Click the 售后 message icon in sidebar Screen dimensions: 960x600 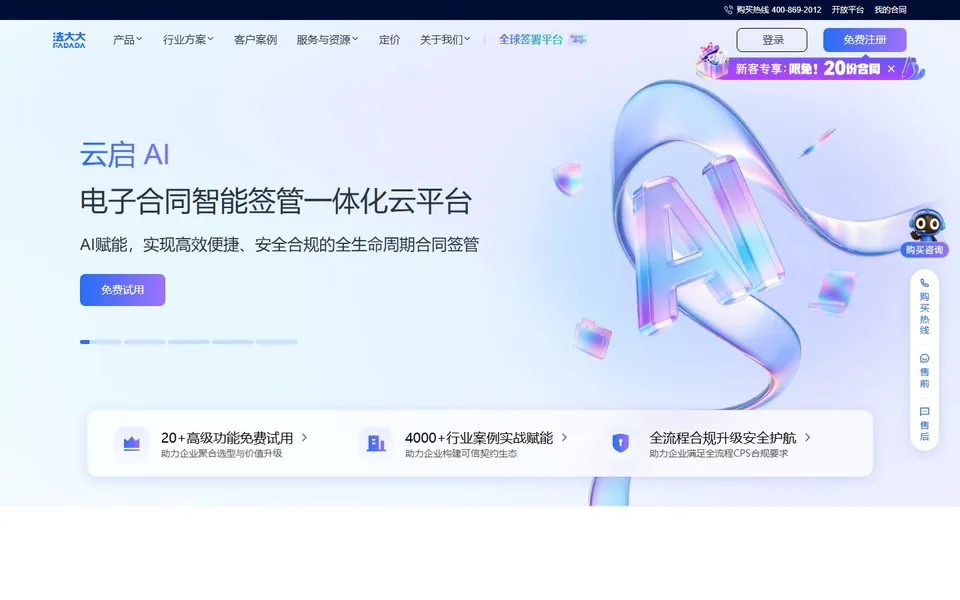pos(924,411)
